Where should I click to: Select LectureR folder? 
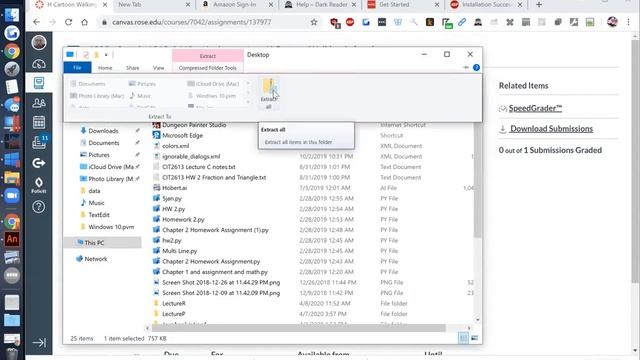173,303
